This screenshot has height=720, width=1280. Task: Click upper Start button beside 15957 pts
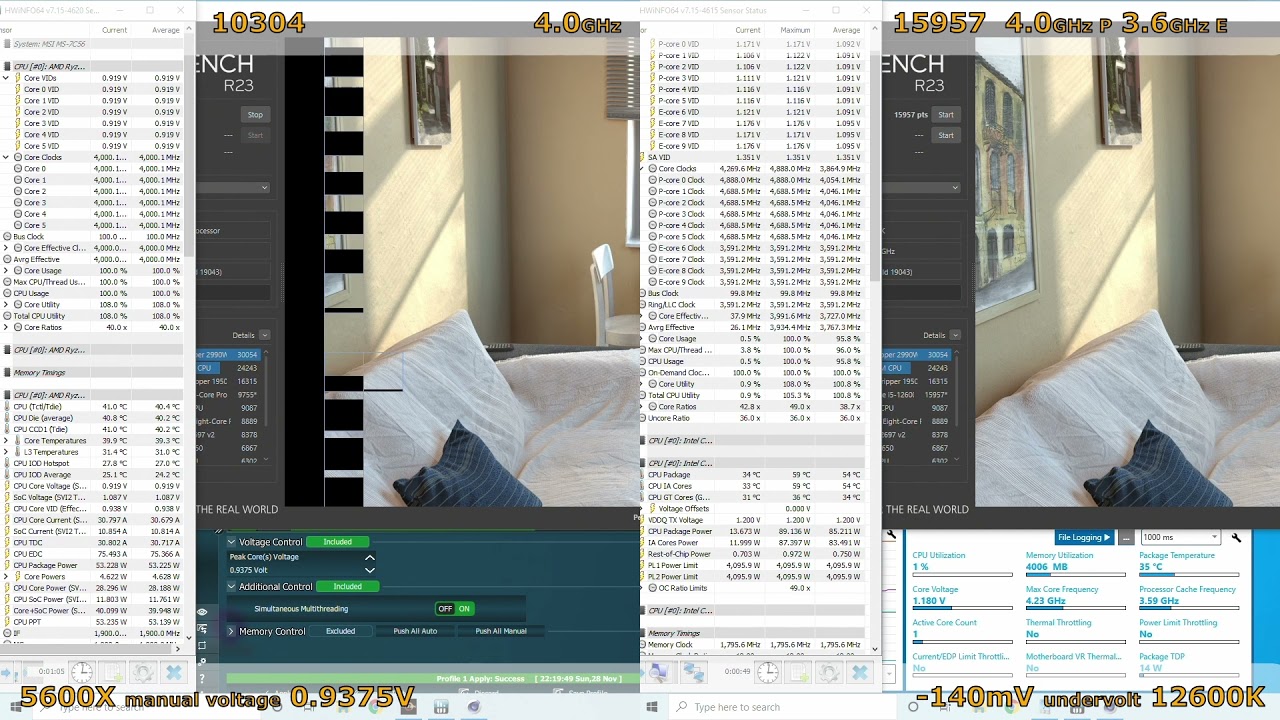coord(945,115)
